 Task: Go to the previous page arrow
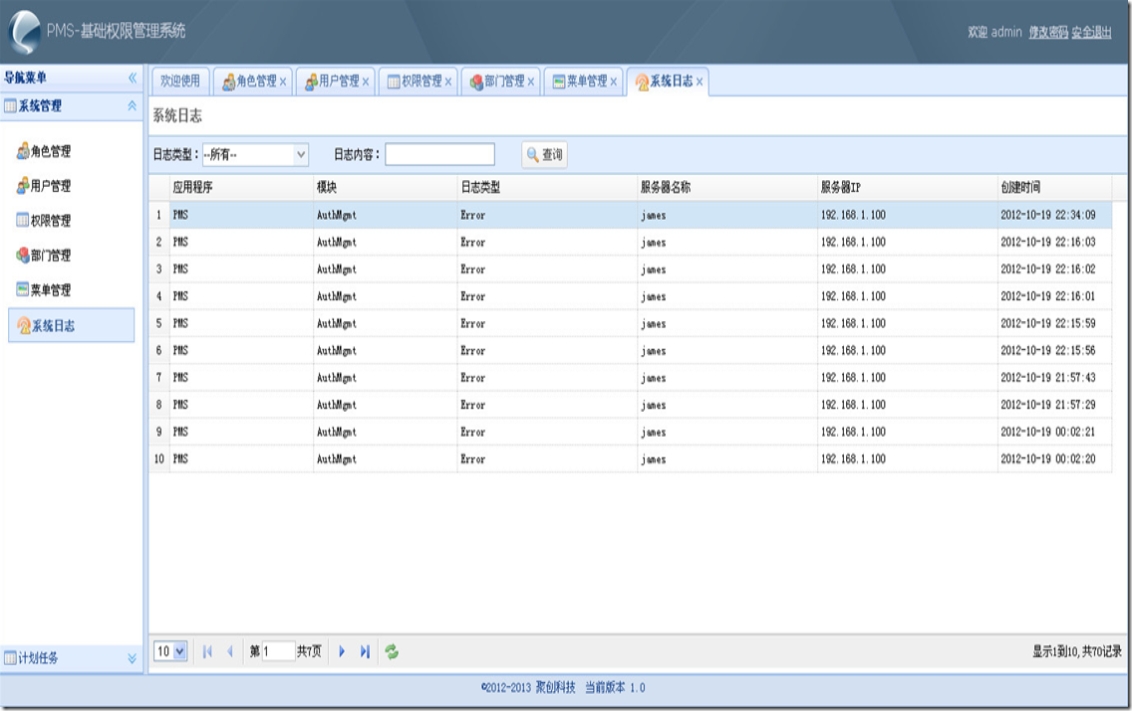pos(230,651)
